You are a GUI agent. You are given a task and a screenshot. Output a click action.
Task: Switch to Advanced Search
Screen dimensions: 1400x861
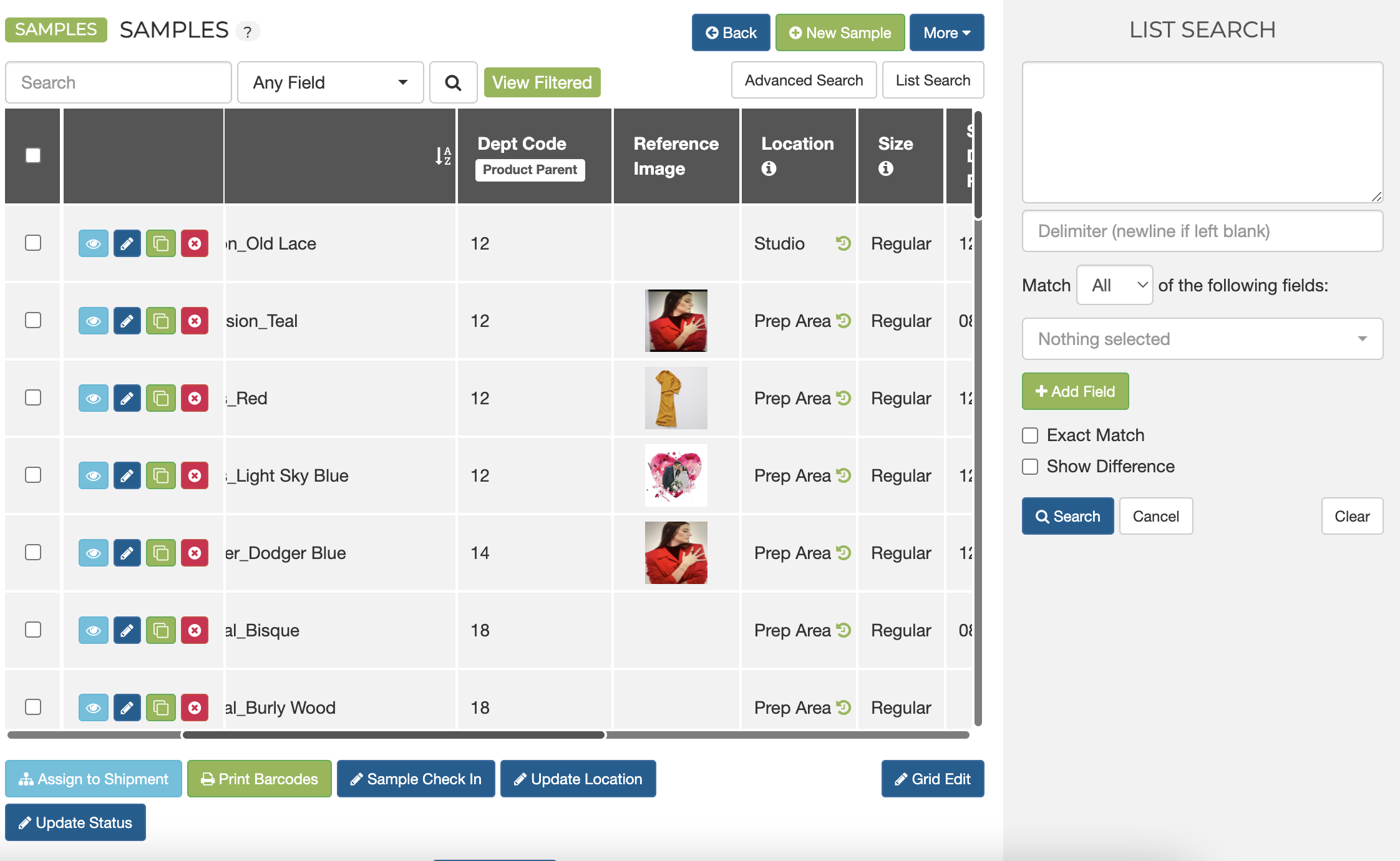pos(804,80)
